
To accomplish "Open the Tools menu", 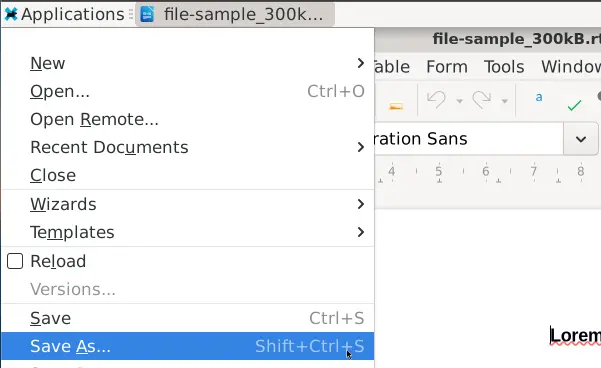I will click(504, 67).
